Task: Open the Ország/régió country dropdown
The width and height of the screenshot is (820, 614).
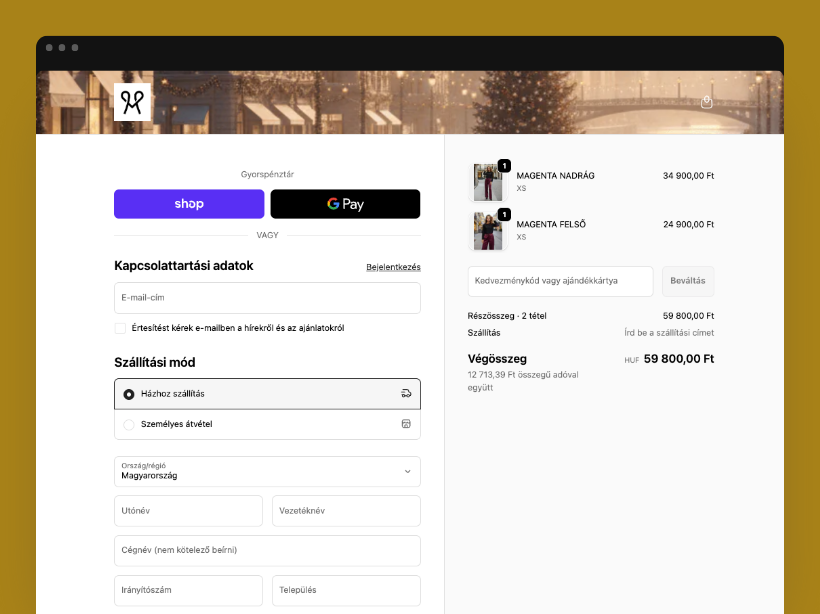Action: 267,471
